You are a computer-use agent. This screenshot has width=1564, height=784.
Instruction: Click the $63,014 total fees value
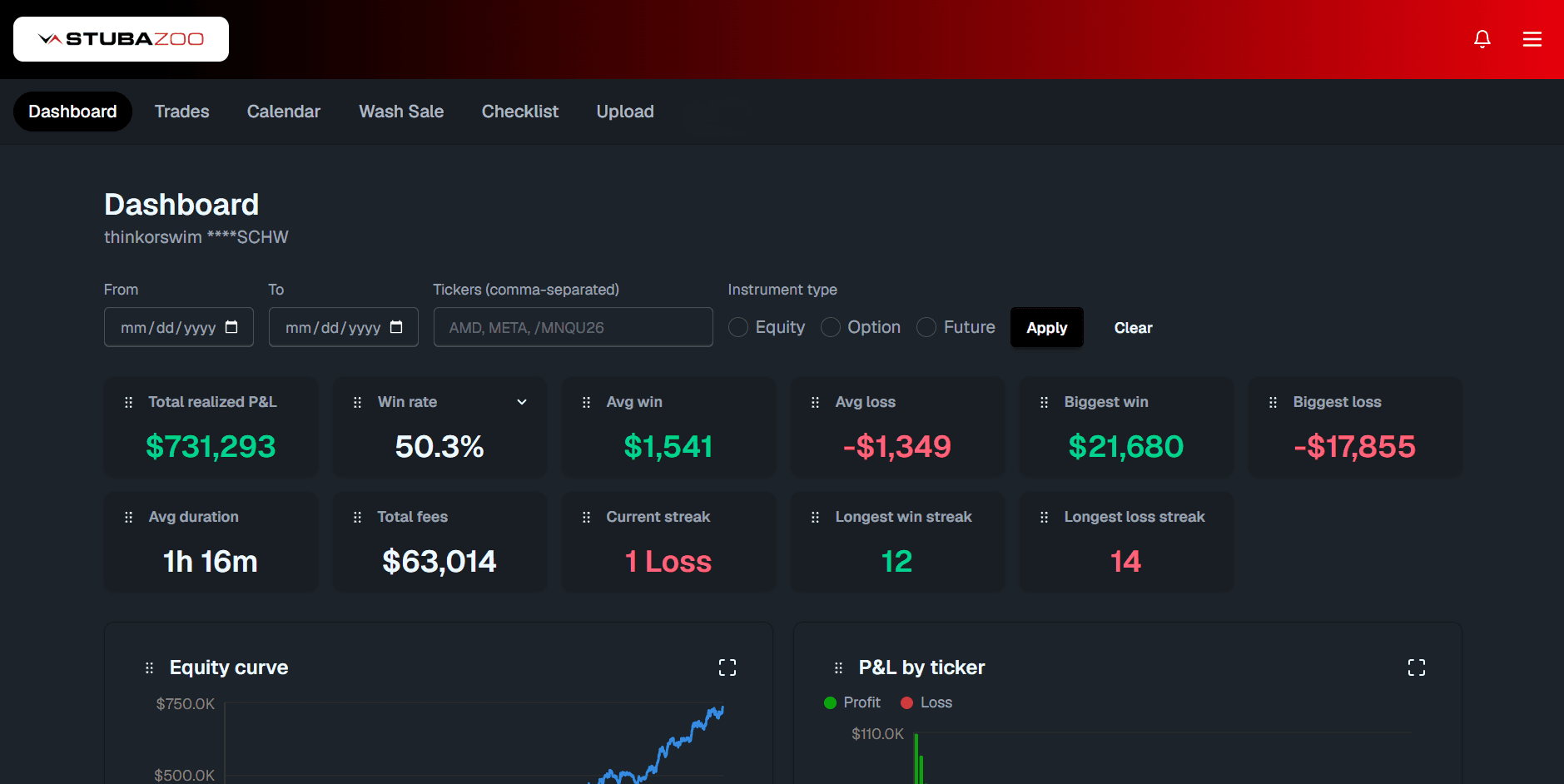(x=439, y=562)
